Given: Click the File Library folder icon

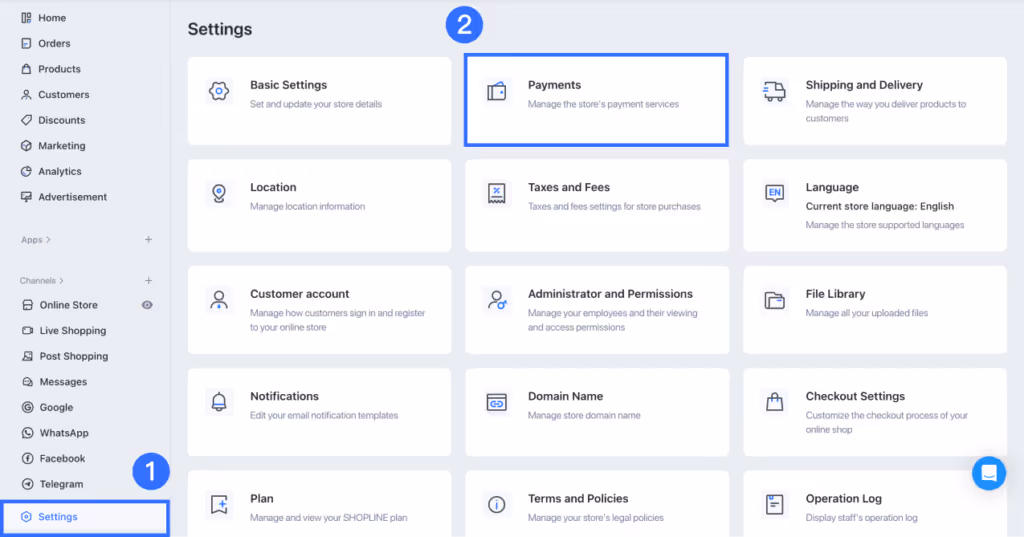Looking at the screenshot, I should pos(775,300).
